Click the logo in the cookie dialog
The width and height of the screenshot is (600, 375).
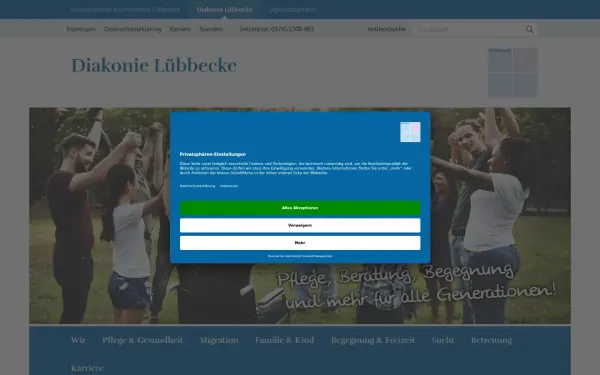point(410,132)
